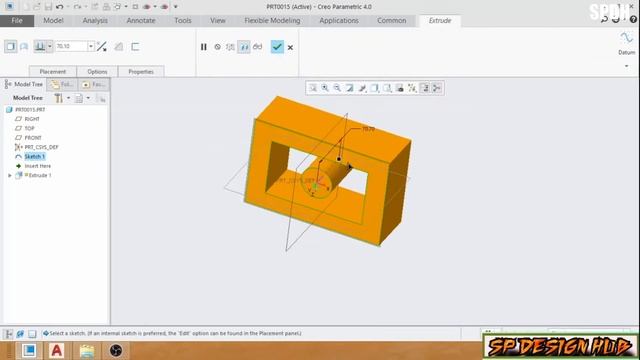The image size is (640, 360).
Task: Open the Display Style icon in graphics toolbar
Action: click(x=375, y=88)
